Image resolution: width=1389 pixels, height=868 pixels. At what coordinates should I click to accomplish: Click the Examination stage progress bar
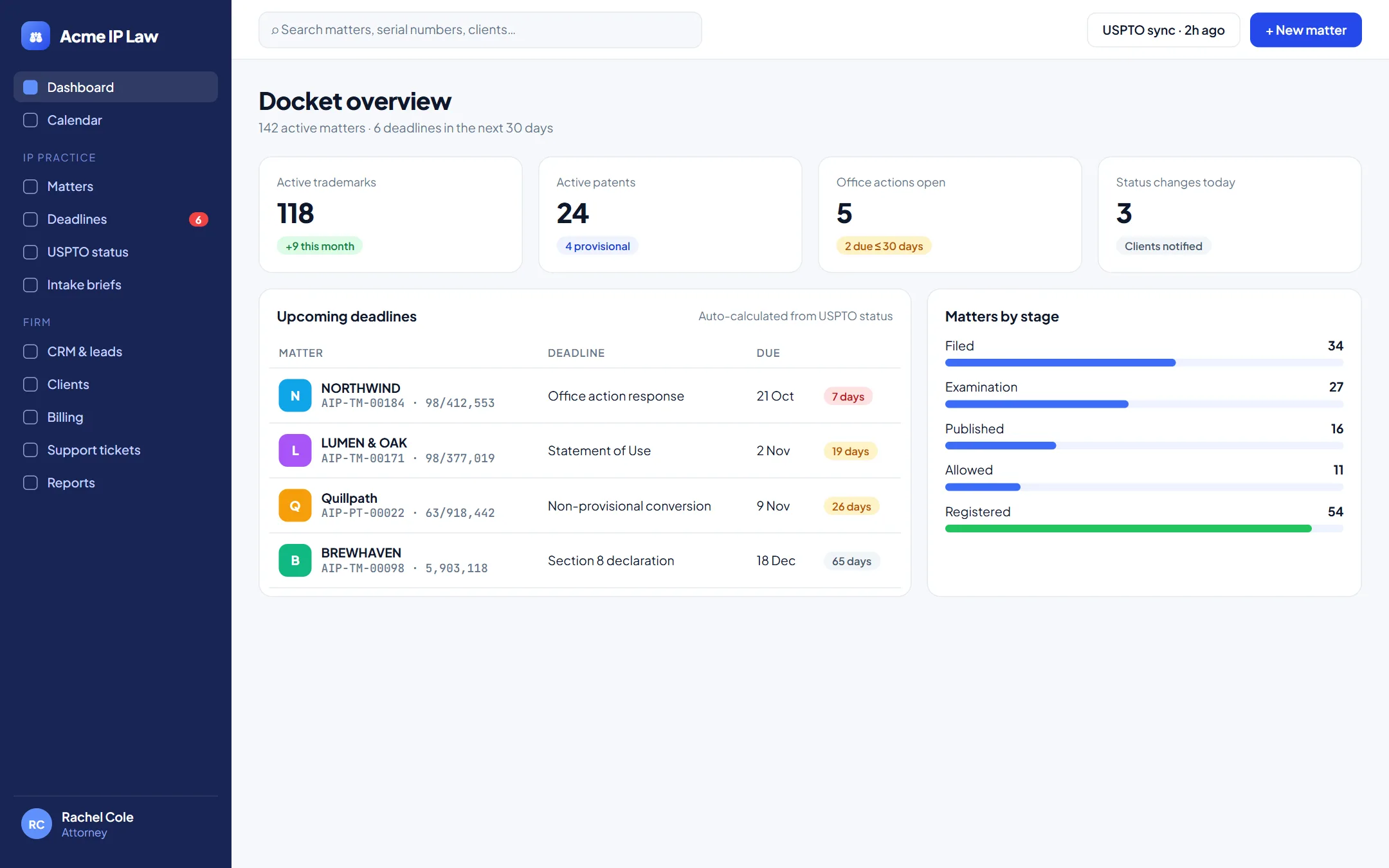coord(1144,404)
